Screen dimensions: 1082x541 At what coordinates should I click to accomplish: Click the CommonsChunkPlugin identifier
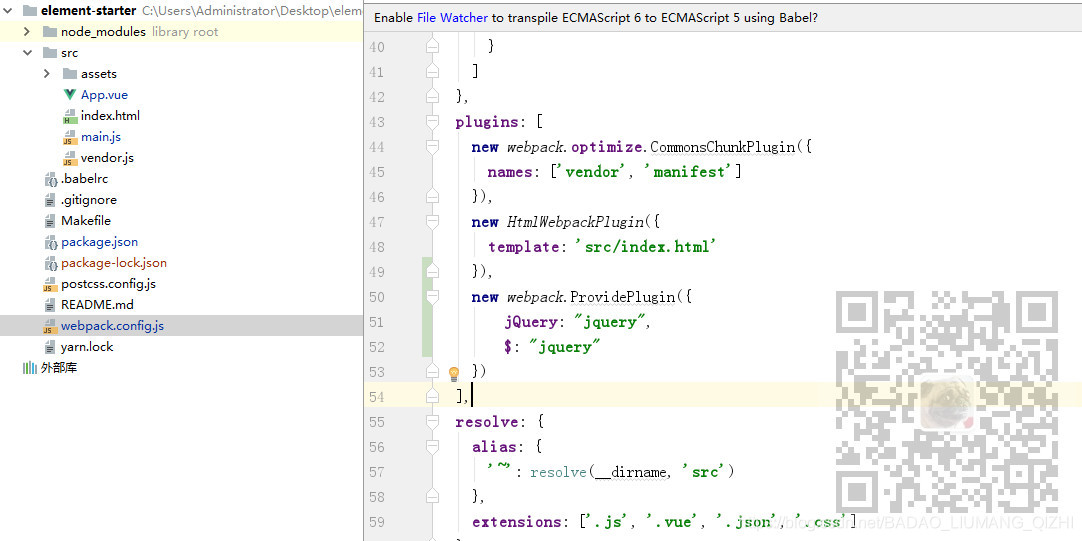tap(722, 147)
